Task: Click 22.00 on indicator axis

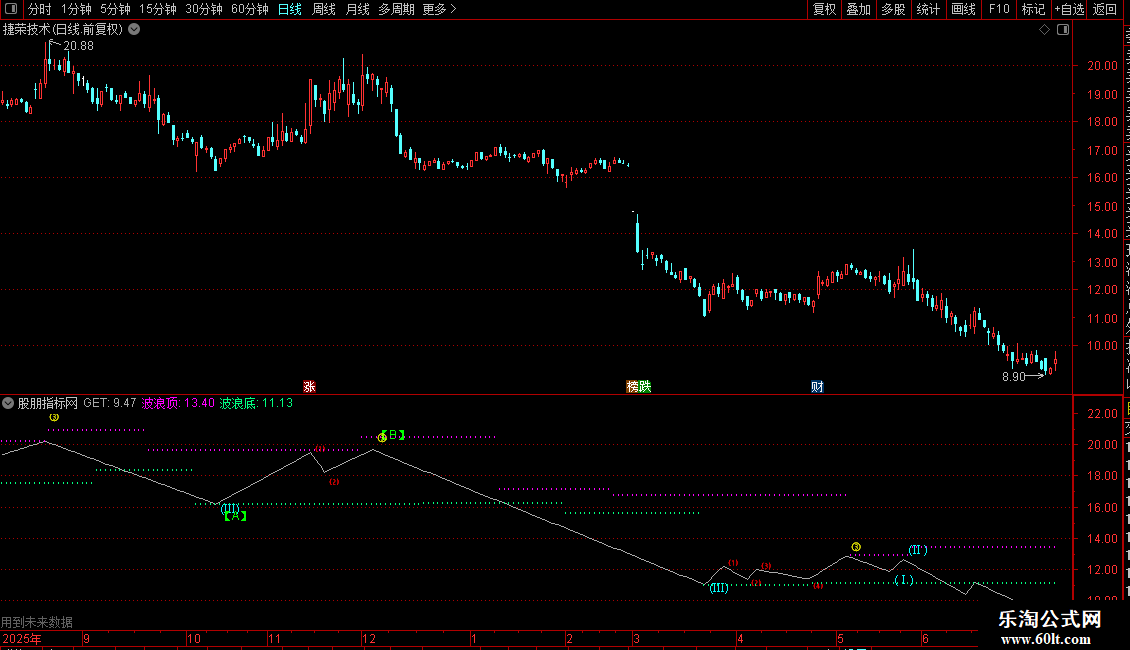Action: (1103, 414)
